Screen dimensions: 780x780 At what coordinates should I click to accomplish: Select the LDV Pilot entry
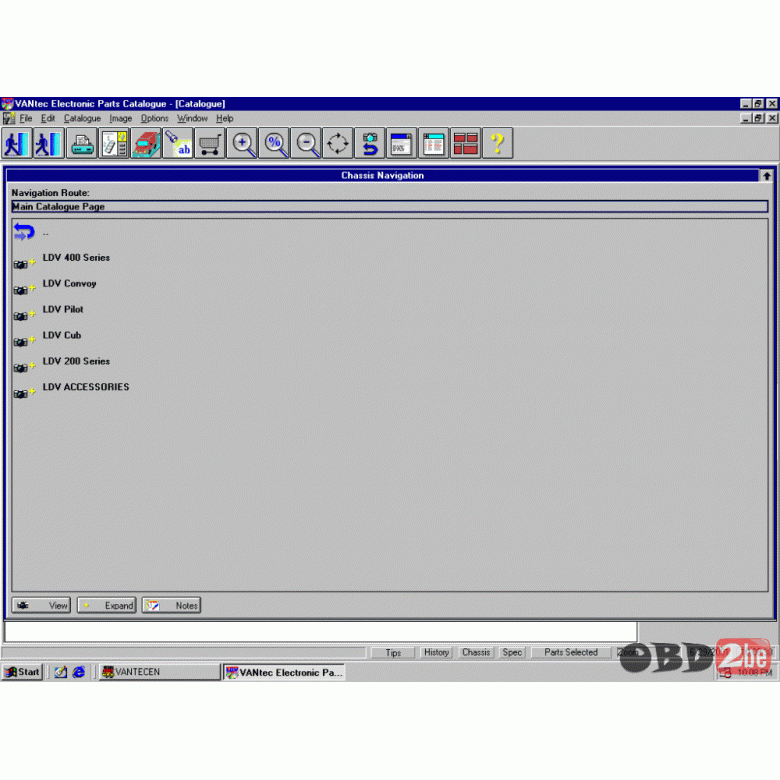63,309
